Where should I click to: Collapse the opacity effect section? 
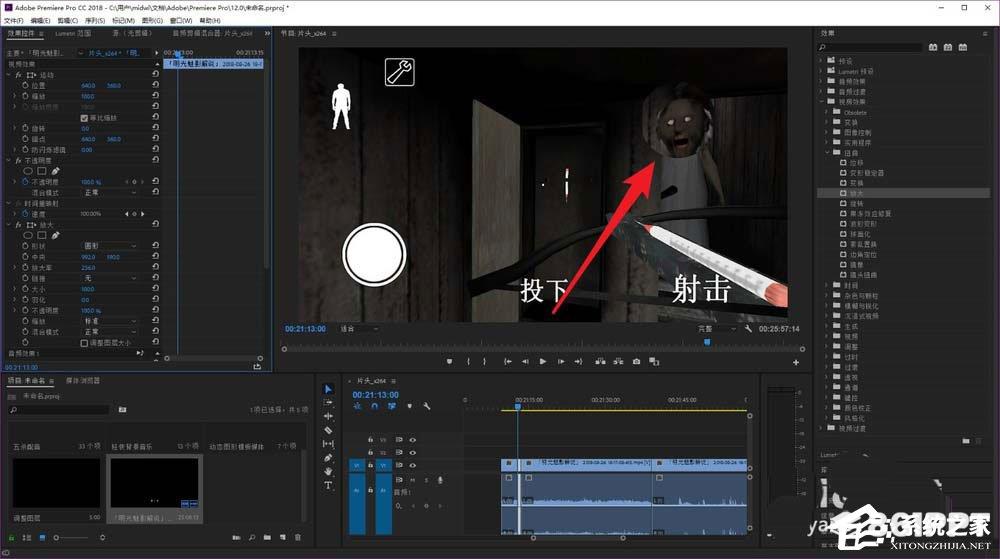(9, 161)
